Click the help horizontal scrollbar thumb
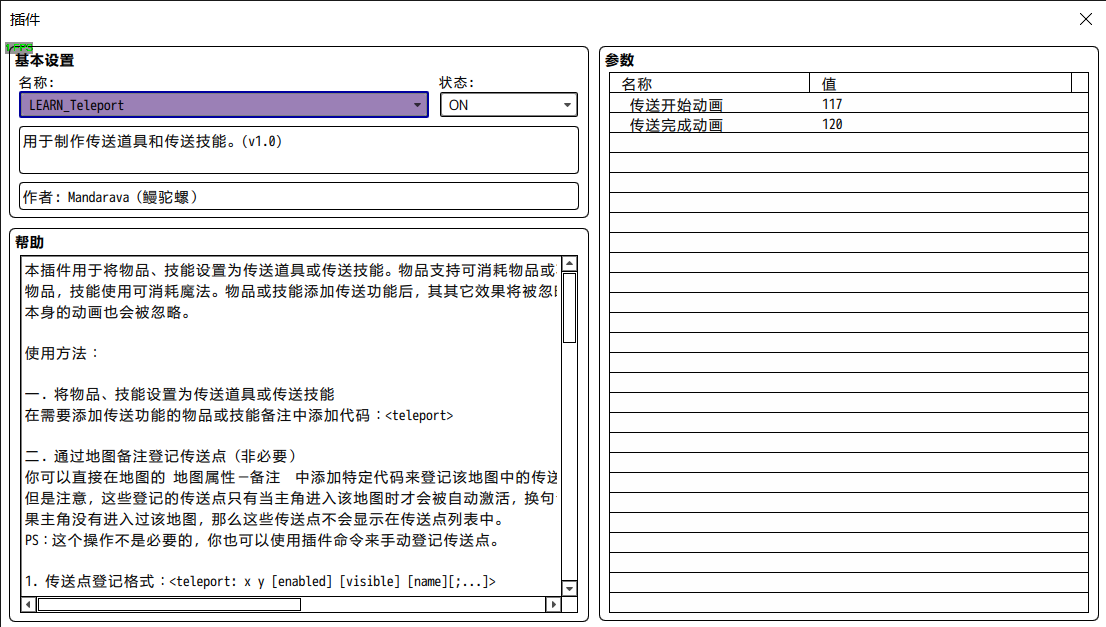The height and width of the screenshot is (627, 1106). click(x=169, y=604)
